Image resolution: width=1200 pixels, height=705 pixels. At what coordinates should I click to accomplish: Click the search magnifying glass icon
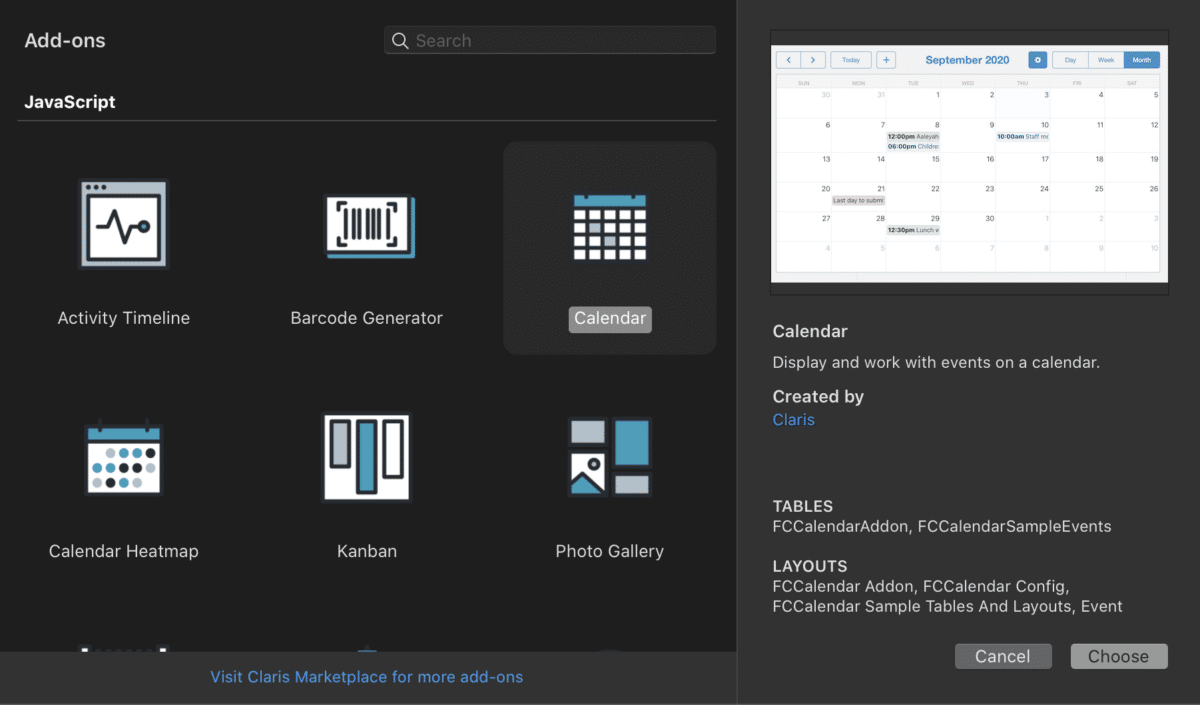[x=400, y=40]
